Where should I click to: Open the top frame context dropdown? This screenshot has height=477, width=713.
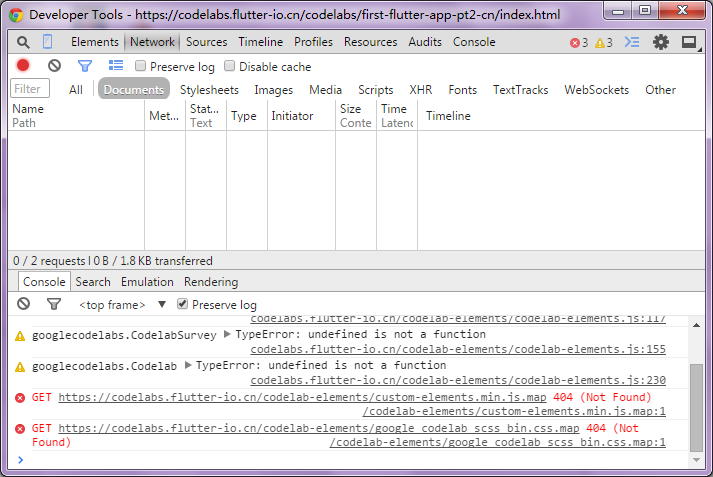pos(122,305)
